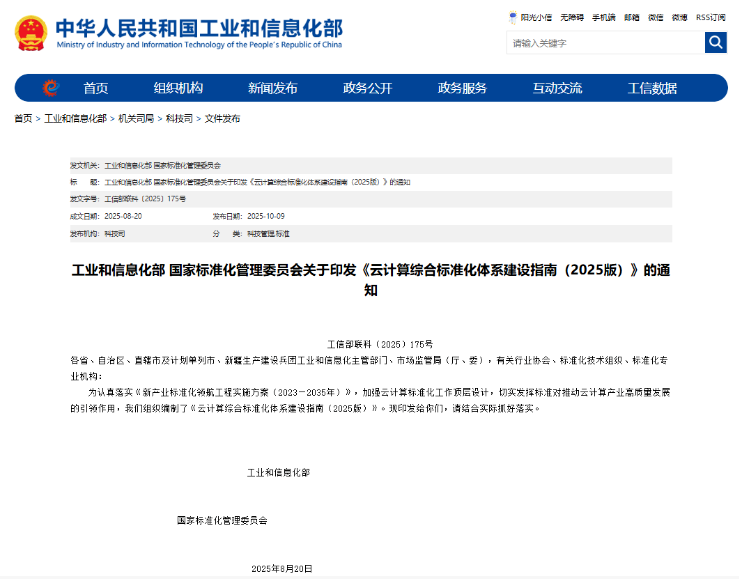
Task: Open the 手机端 mobile version link
Action: (603, 17)
